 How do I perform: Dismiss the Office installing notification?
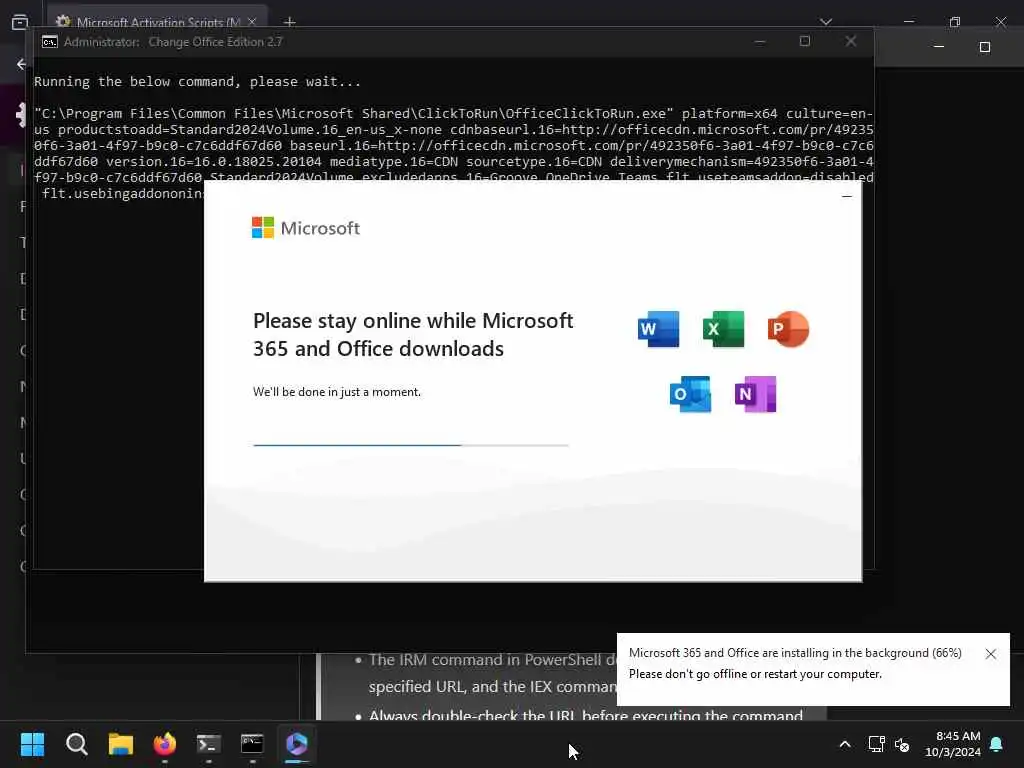991,654
